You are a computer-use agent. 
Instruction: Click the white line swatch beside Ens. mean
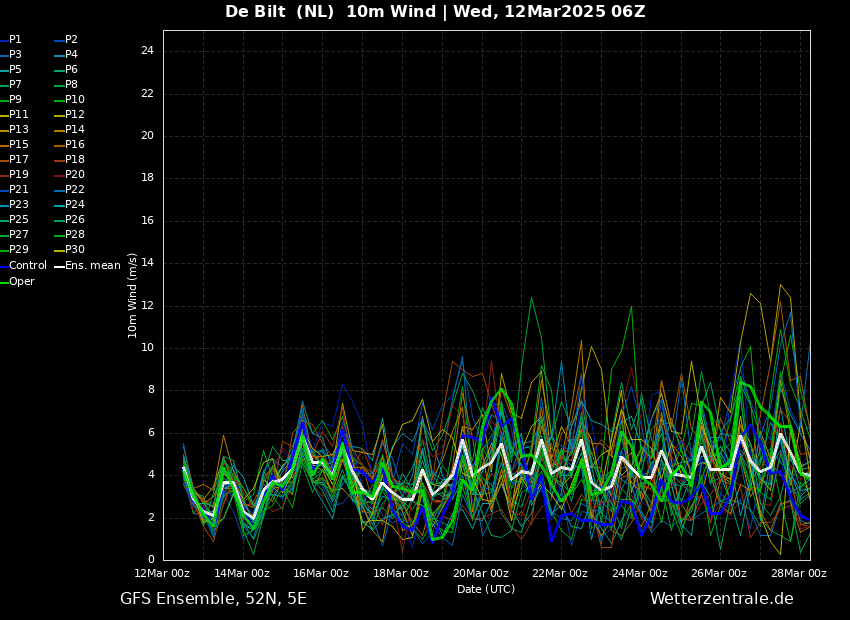click(59, 266)
